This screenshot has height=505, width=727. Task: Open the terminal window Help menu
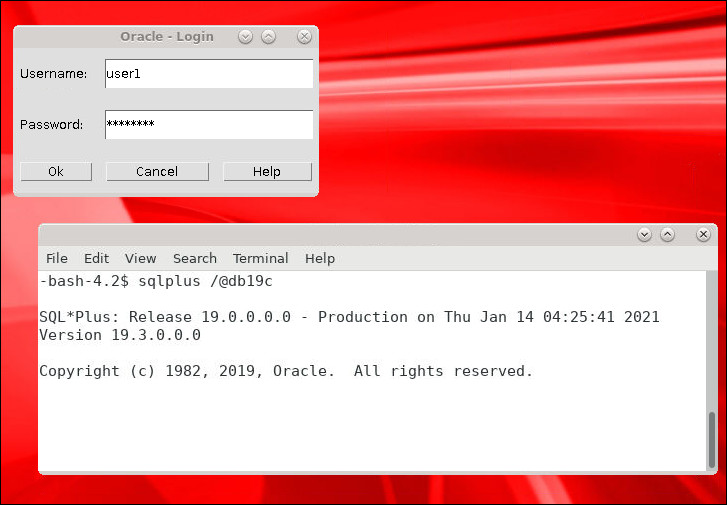[x=320, y=258]
